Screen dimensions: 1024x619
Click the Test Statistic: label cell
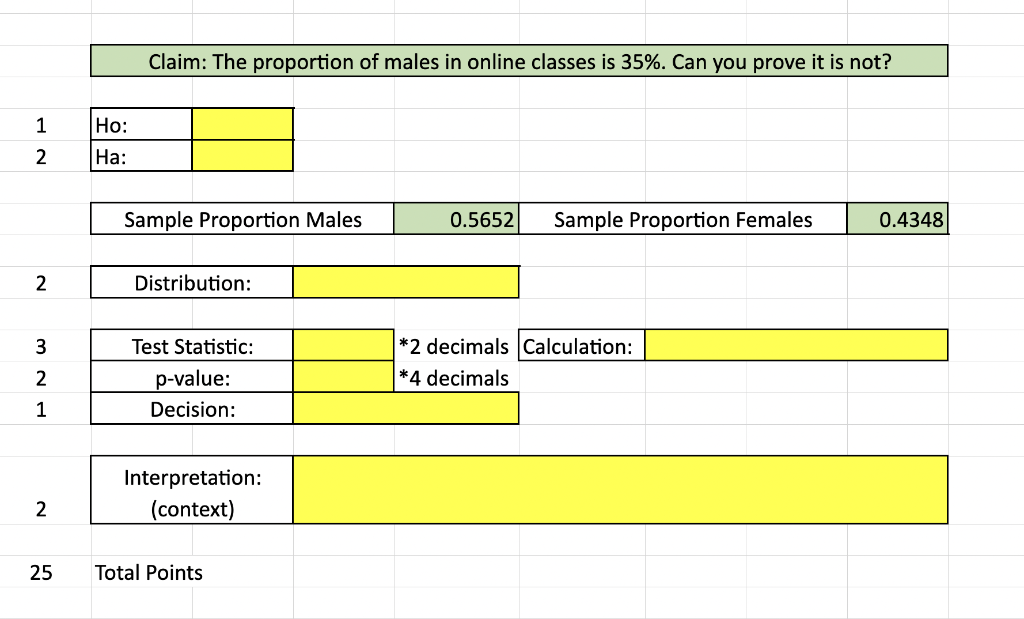(192, 345)
